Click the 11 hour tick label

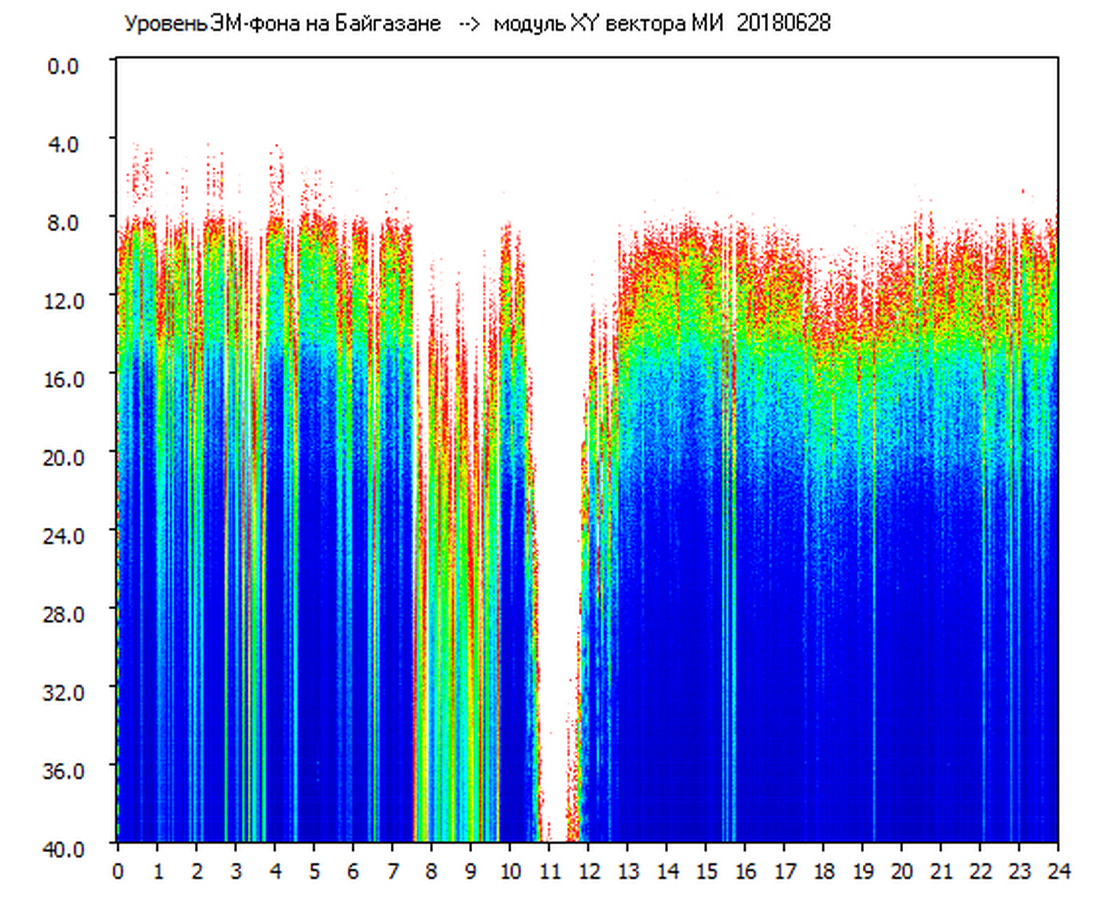(x=549, y=871)
